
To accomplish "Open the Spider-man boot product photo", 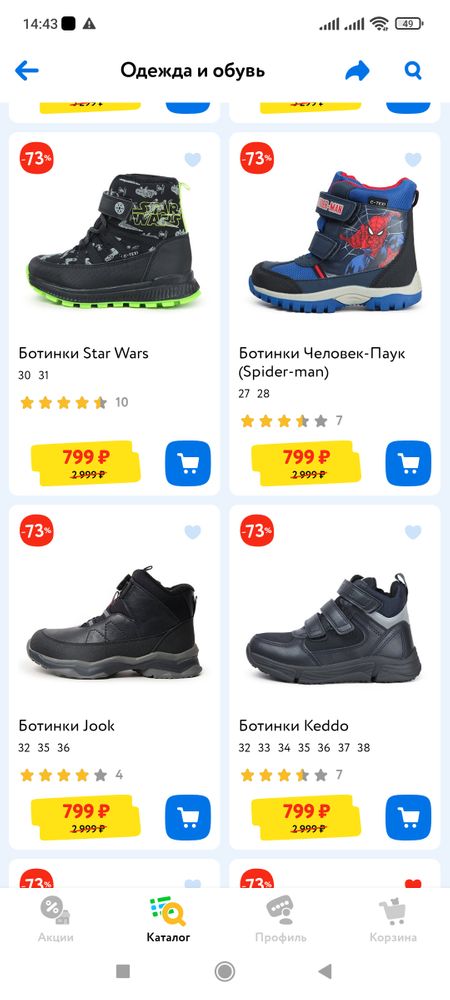I will point(335,240).
